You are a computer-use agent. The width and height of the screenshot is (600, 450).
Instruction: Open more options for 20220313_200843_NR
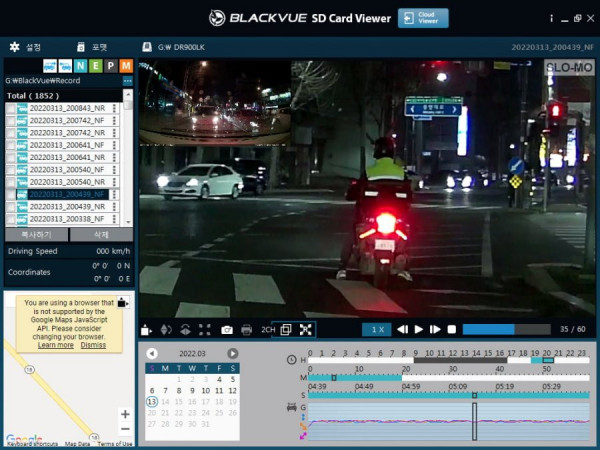(x=114, y=108)
